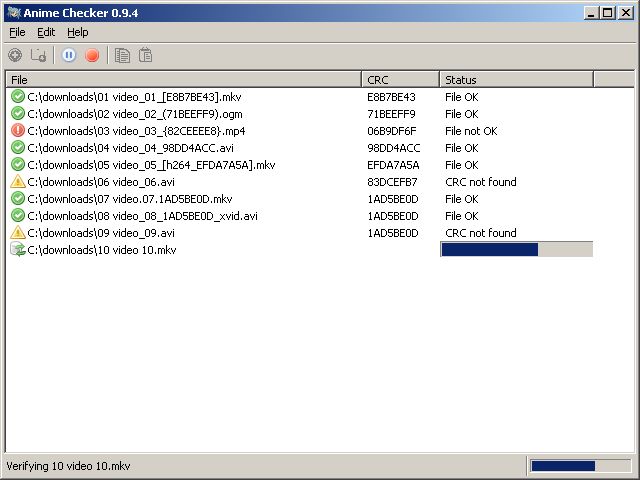Pause verification with the blue pause button

pos(69,55)
